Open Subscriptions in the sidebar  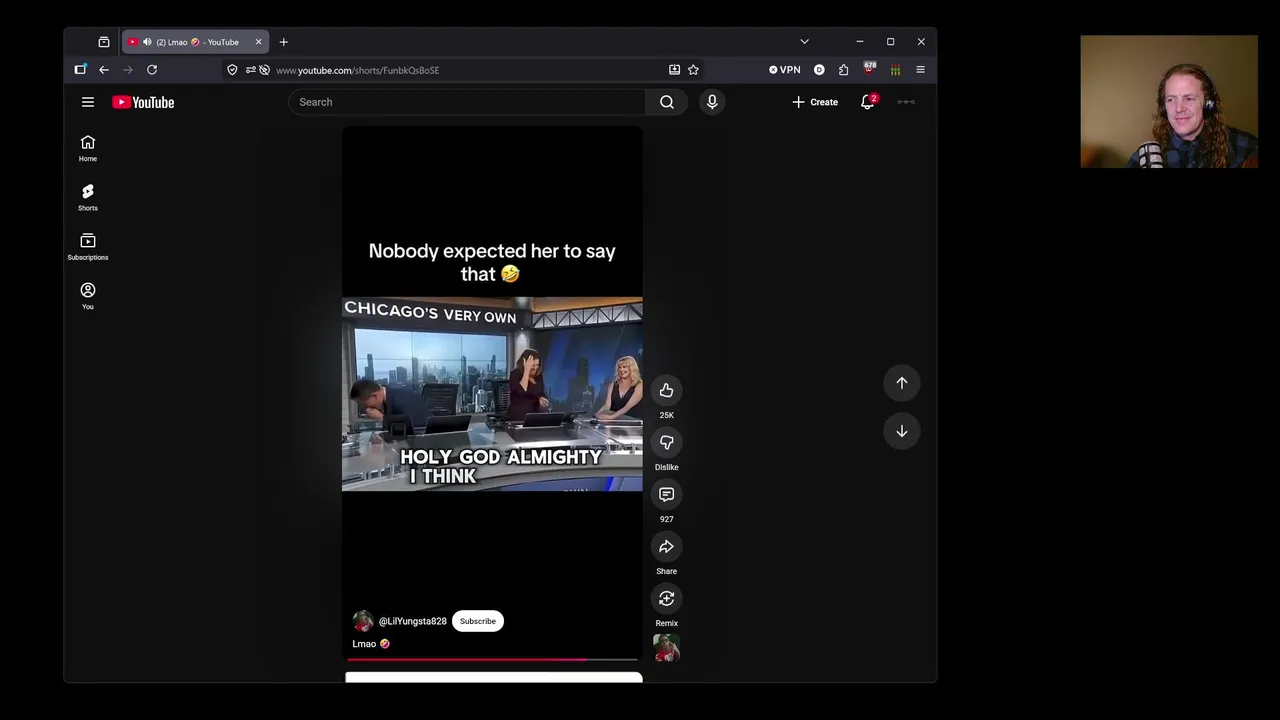click(x=88, y=246)
